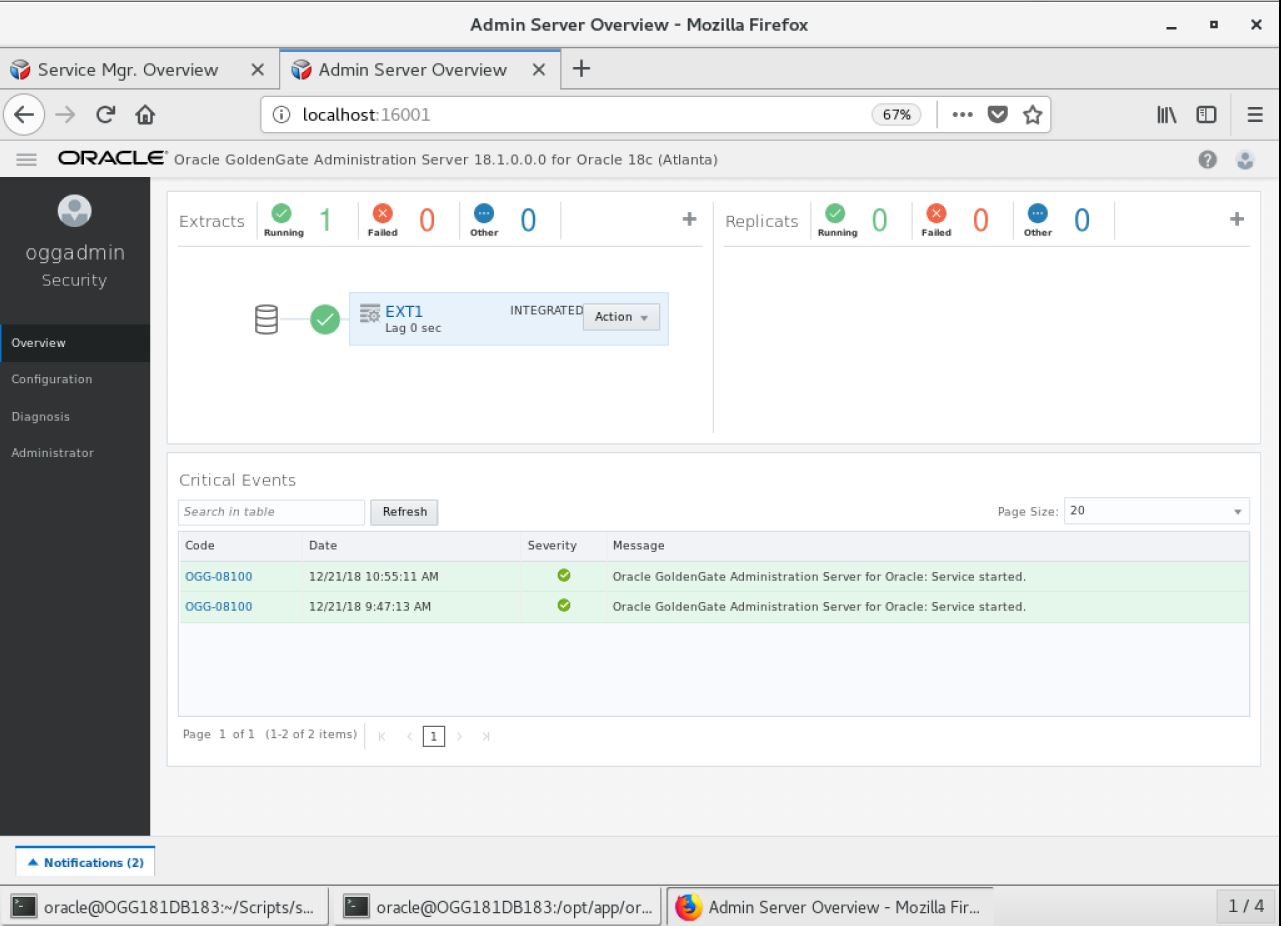Open a new browser tab
The image size is (1281, 926).
click(x=581, y=69)
